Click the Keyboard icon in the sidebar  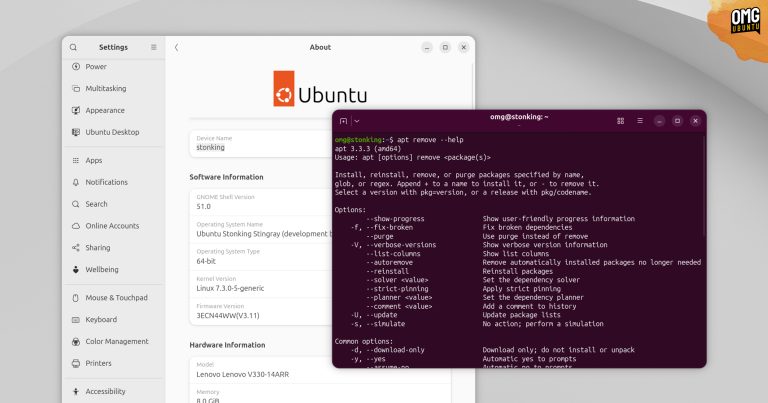tap(76, 320)
